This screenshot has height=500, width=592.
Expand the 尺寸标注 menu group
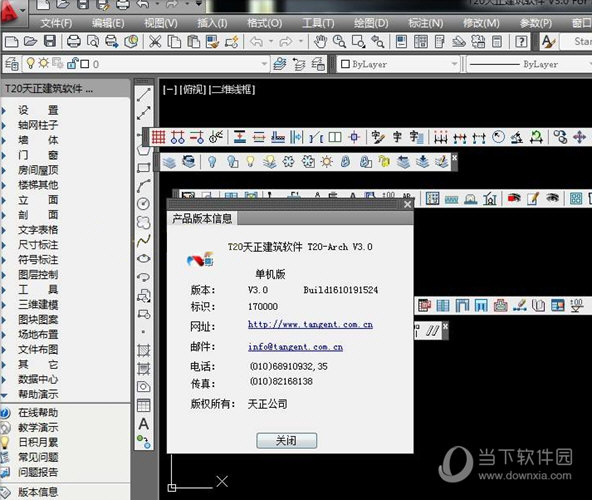tap(38, 245)
